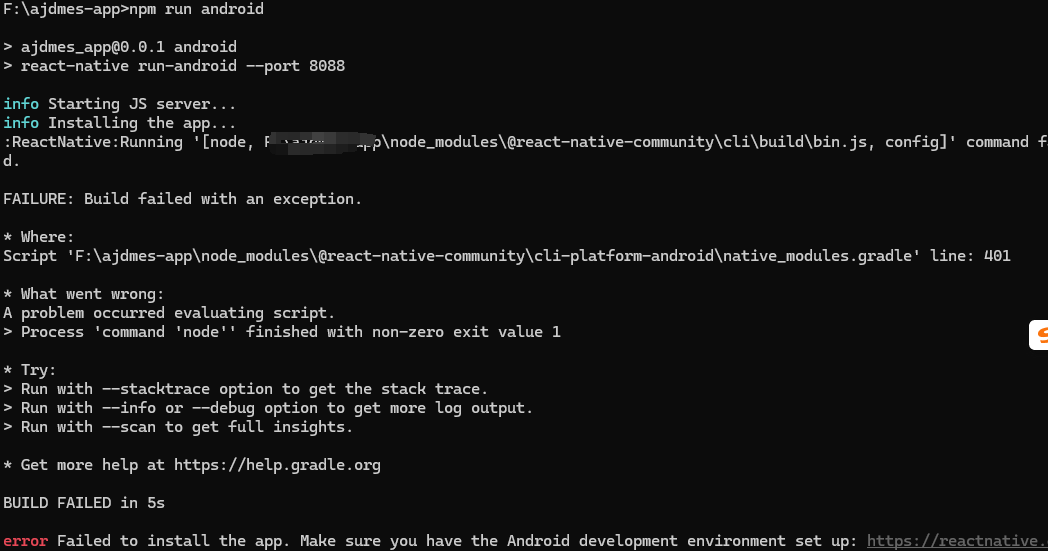Click 'Run with --stacktrace option' line

pos(246,389)
